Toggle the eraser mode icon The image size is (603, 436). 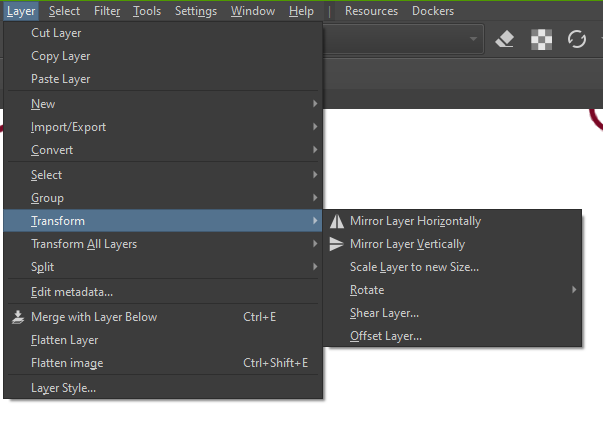click(505, 40)
